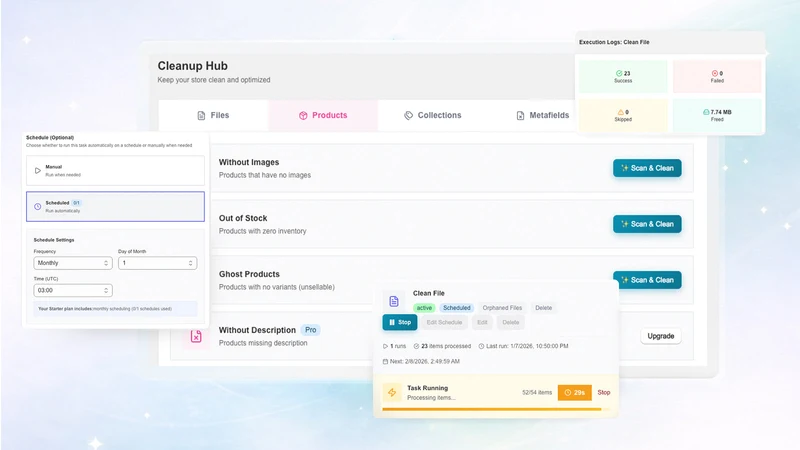
Task: Switch to the Products tab
Action: [323, 115]
